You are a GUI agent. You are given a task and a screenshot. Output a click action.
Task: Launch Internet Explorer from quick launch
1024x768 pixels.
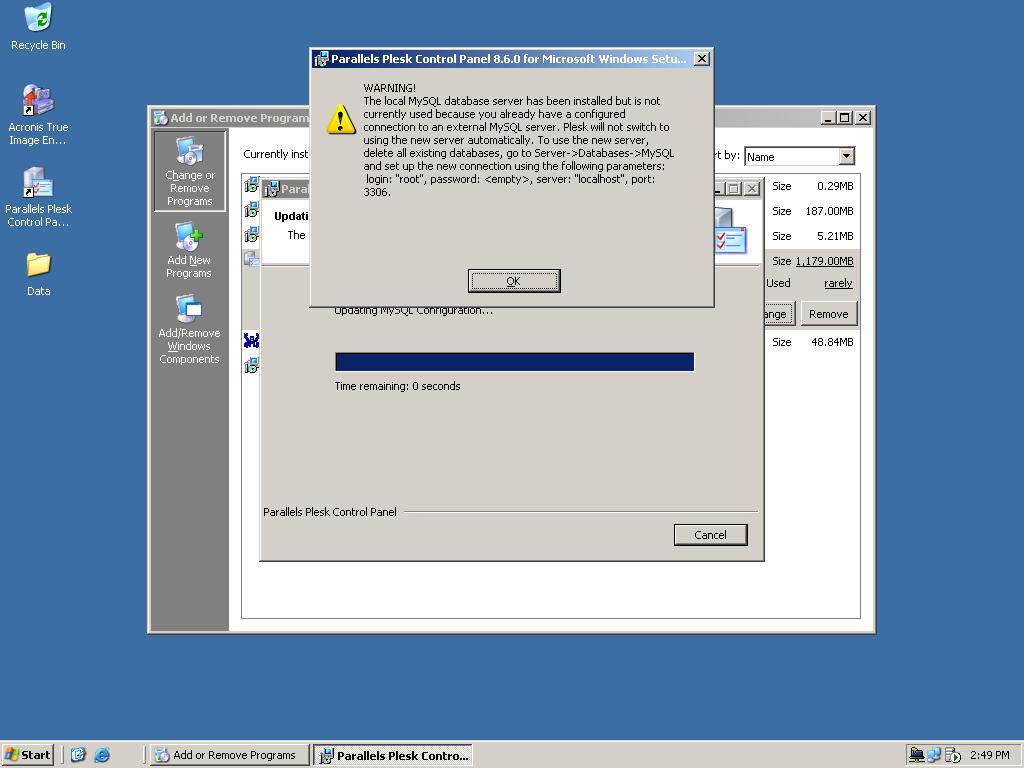[x=102, y=755]
